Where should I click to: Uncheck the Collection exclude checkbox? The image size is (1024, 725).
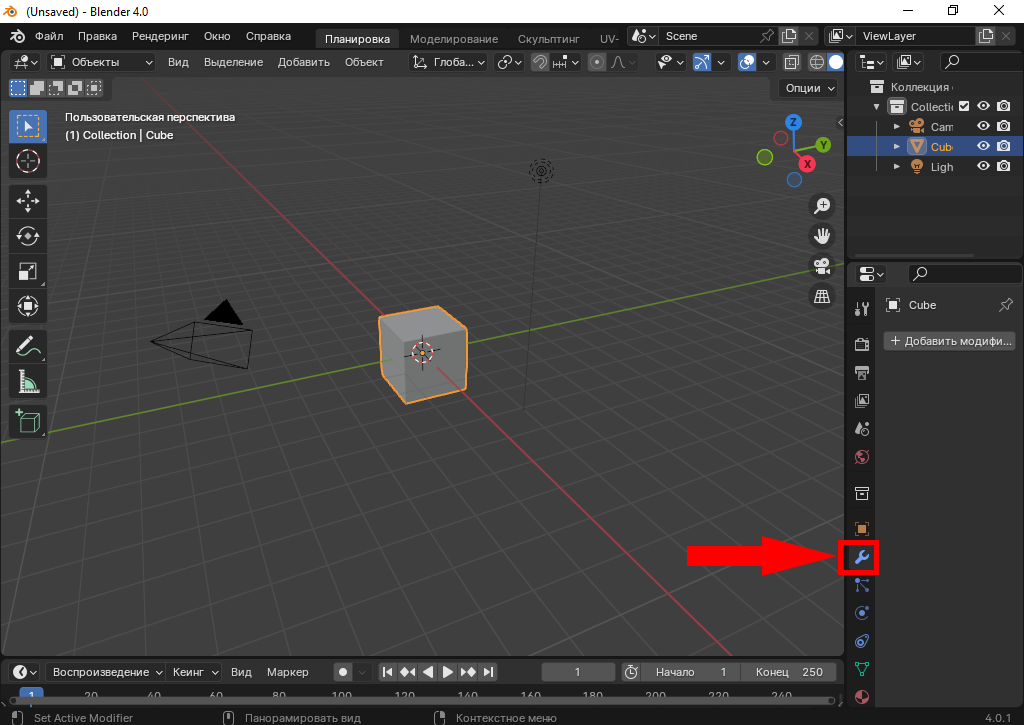click(x=964, y=106)
